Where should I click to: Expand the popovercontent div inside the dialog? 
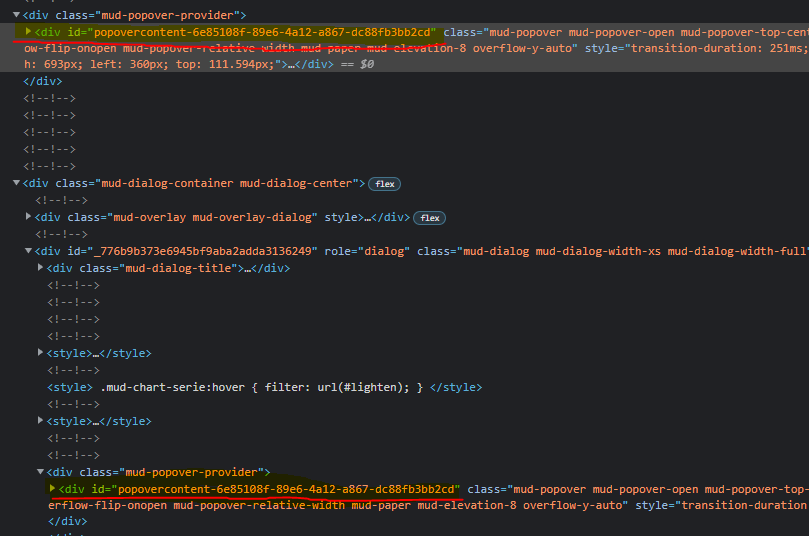point(52,488)
